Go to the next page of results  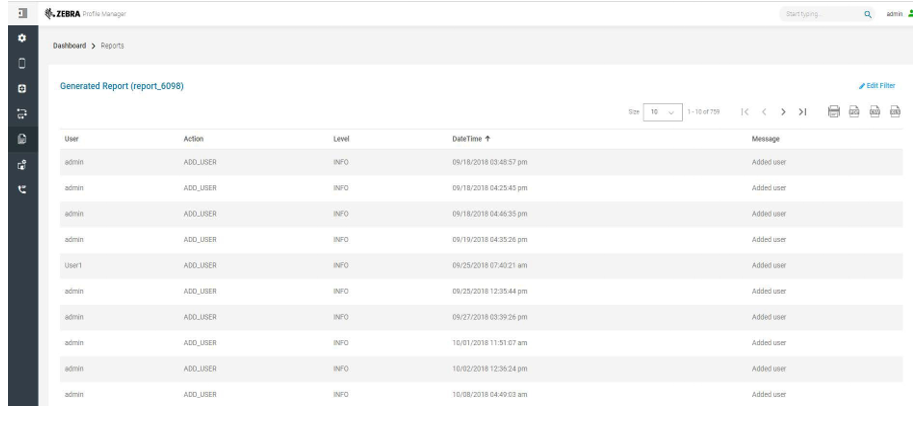(x=783, y=110)
